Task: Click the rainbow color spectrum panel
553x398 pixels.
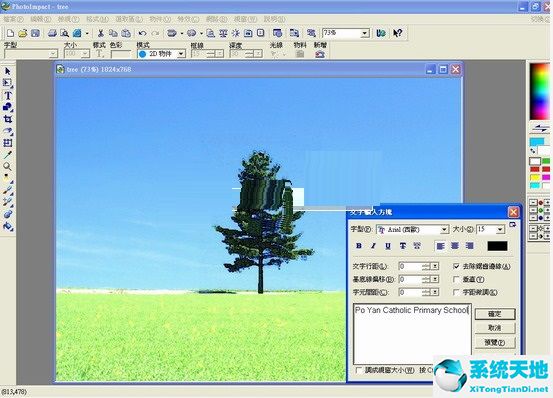Action: [x=540, y=92]
